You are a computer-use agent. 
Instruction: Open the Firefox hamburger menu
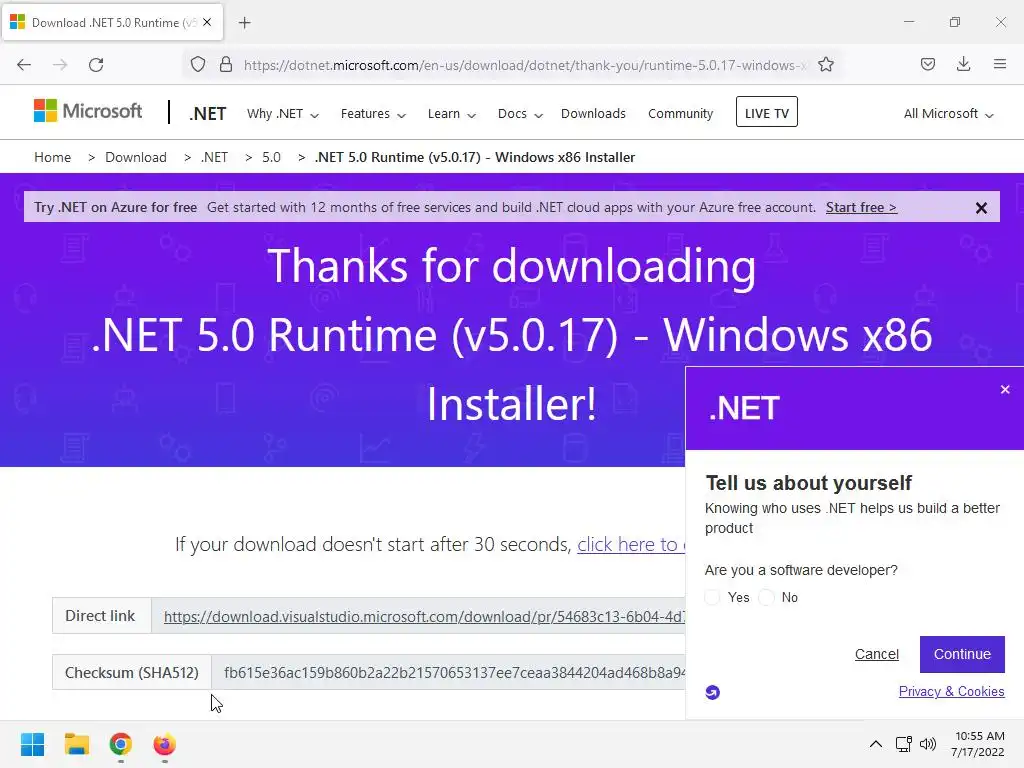pos(1000,64)
